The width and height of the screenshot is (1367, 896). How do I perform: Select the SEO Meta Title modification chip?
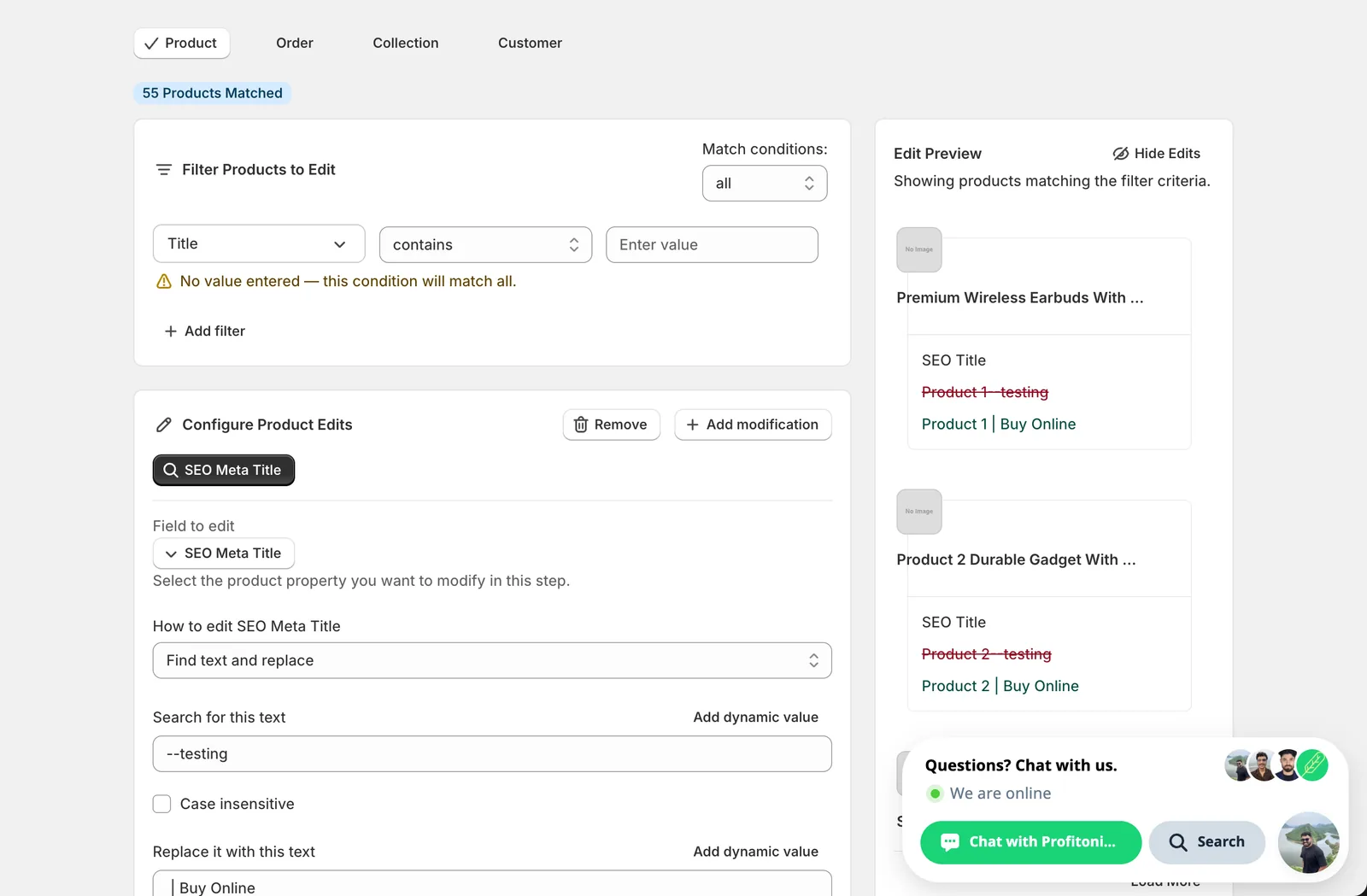coord(224,471)
